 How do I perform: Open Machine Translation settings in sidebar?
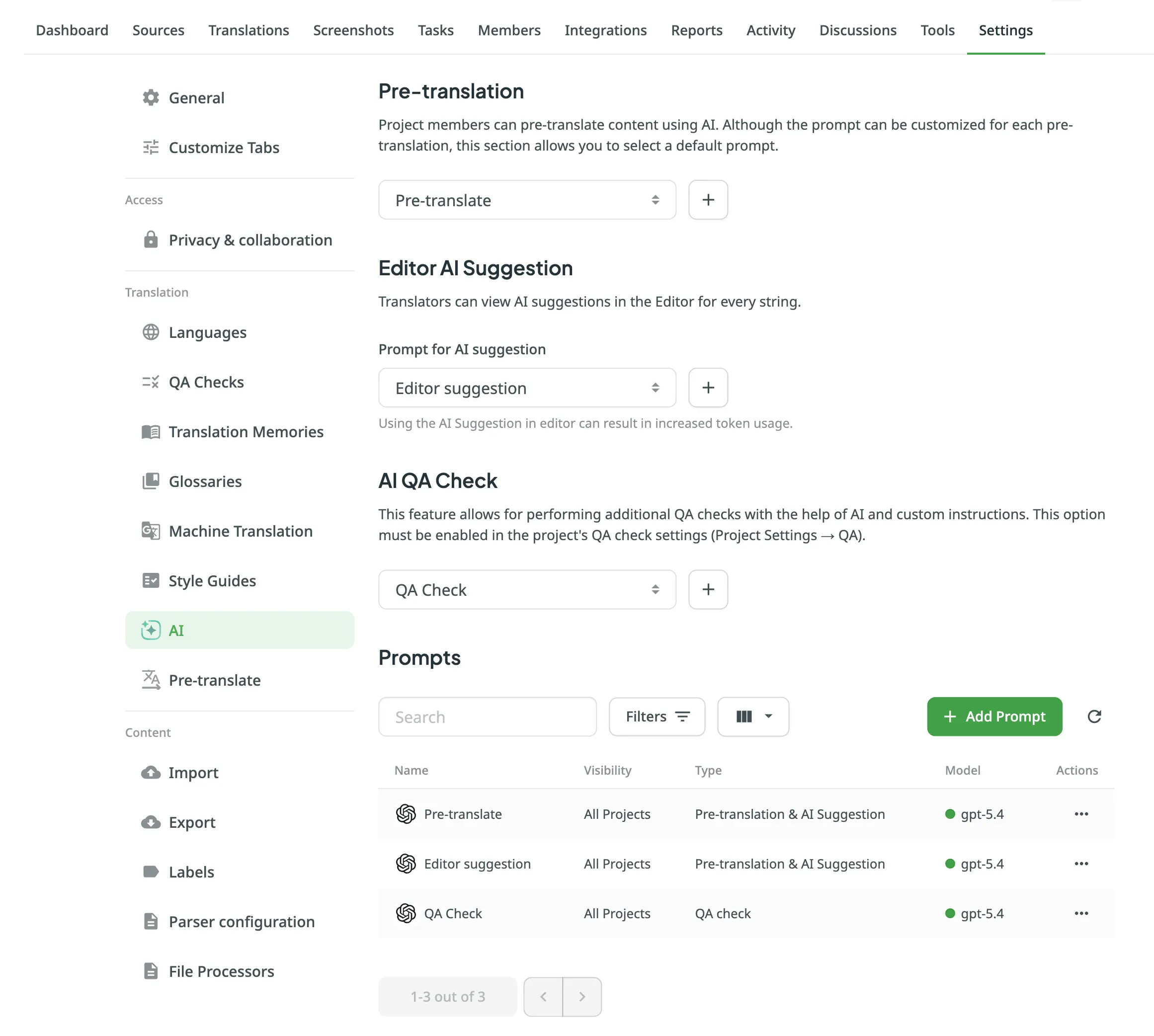point(240,531)
